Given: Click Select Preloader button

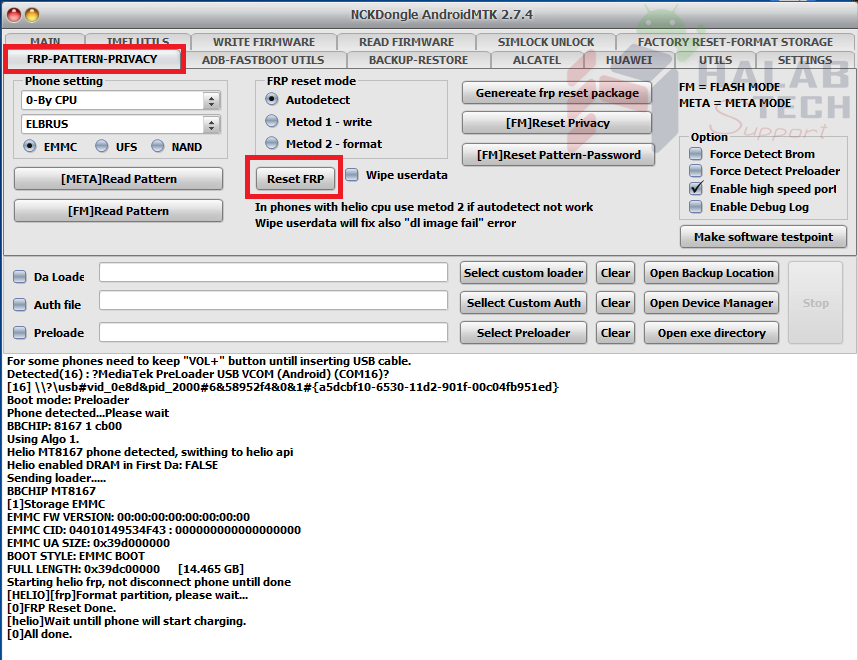Looking at the screenshot, I should 523,333.
